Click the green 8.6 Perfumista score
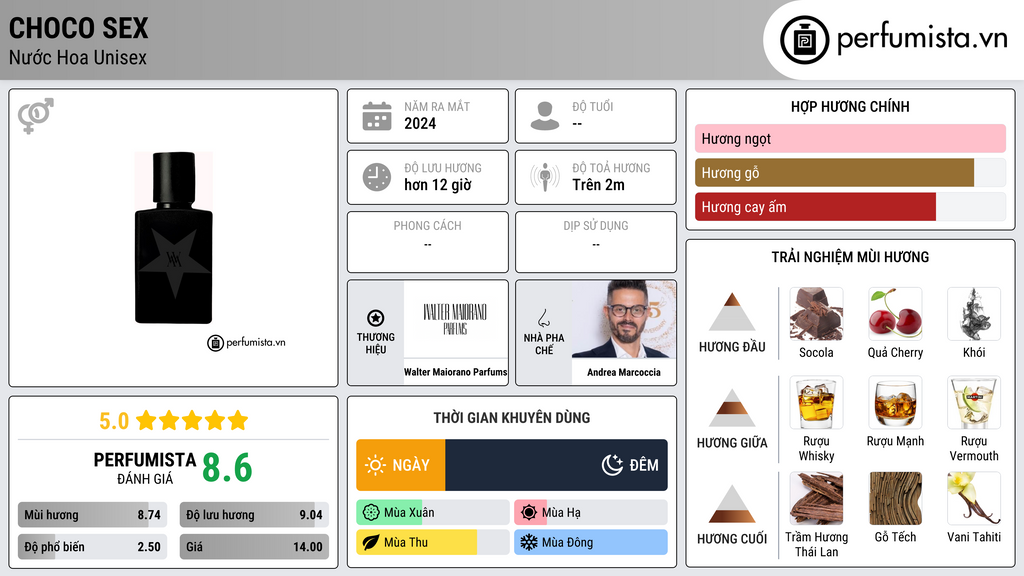Image resolution: width=1024 pixels, height=576 pixels. [227, 468]
